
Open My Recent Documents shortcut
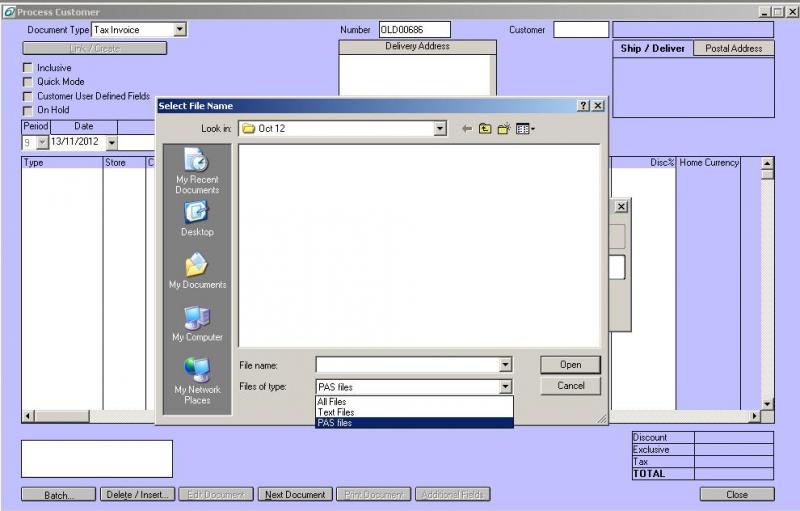pyautogui.click(x=196, y=170)
